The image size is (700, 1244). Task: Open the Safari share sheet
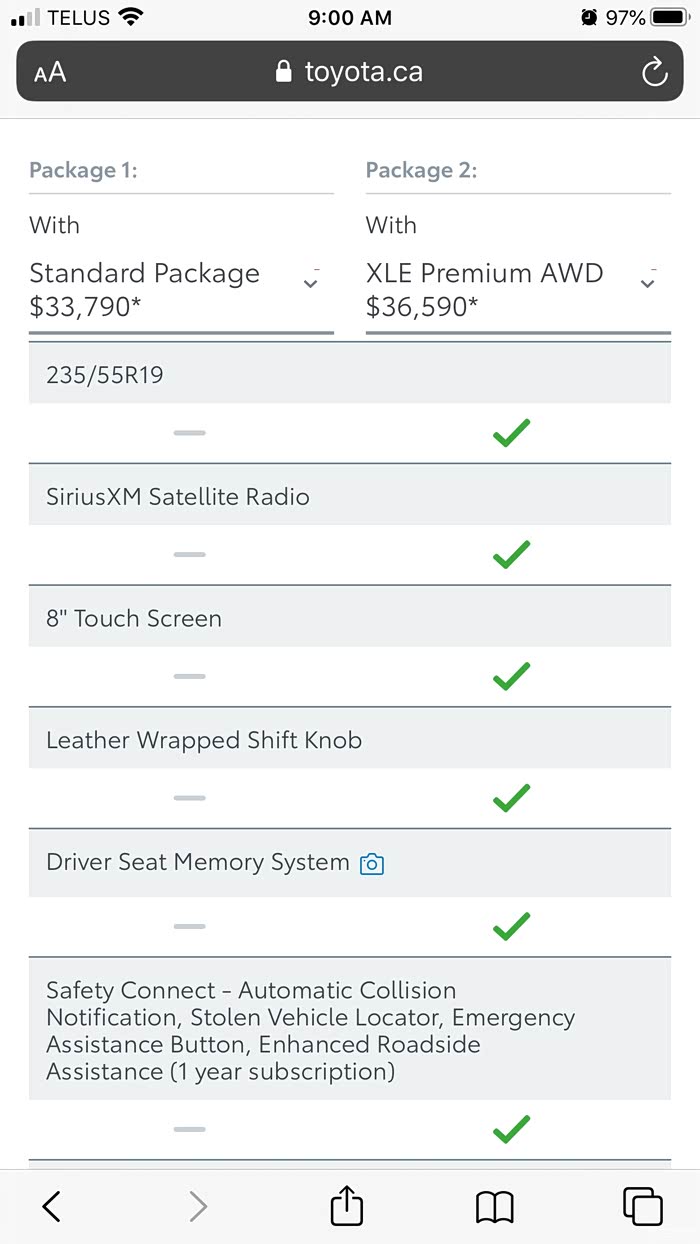346,1205
